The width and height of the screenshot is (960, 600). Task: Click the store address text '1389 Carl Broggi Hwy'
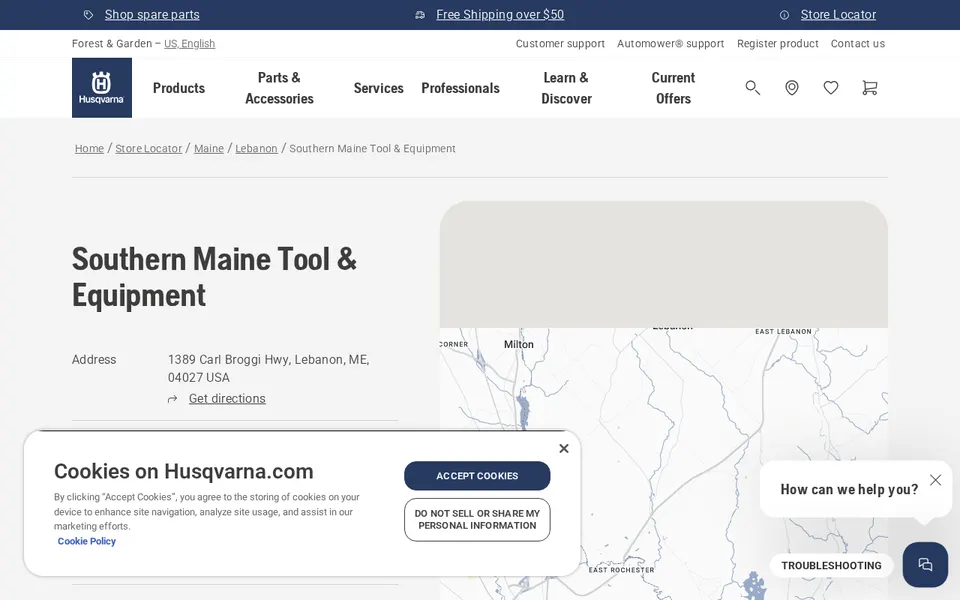pos(229,360)
